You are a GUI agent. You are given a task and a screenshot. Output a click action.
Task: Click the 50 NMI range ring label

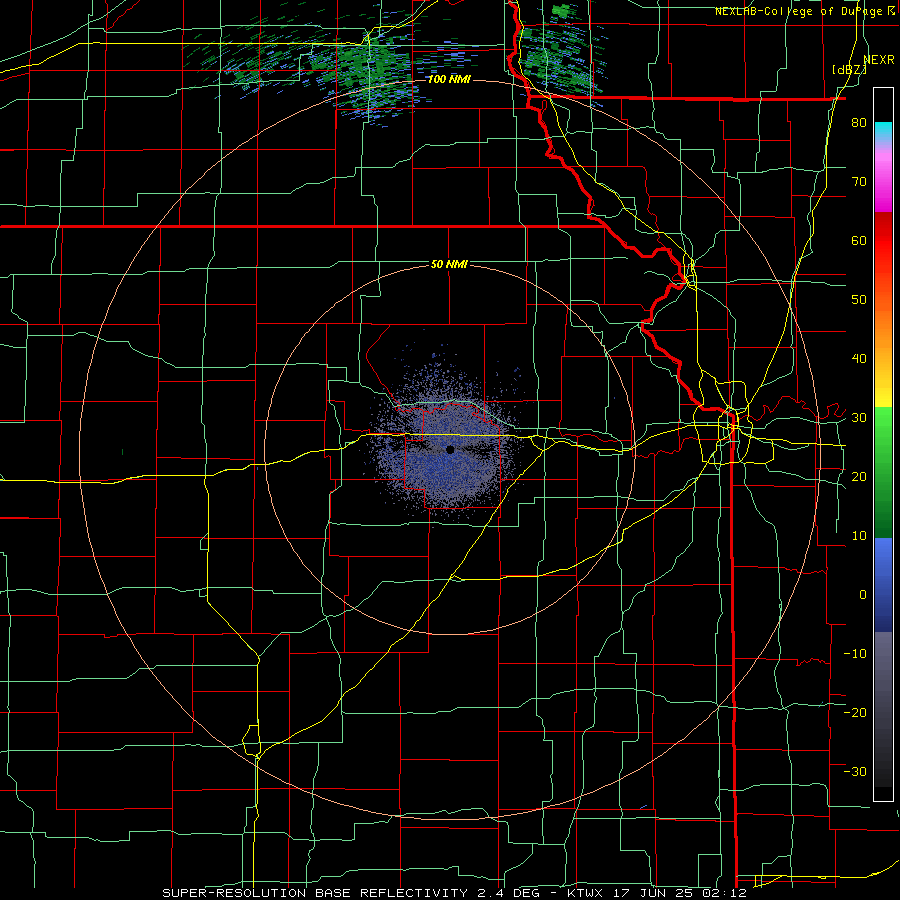449,265
